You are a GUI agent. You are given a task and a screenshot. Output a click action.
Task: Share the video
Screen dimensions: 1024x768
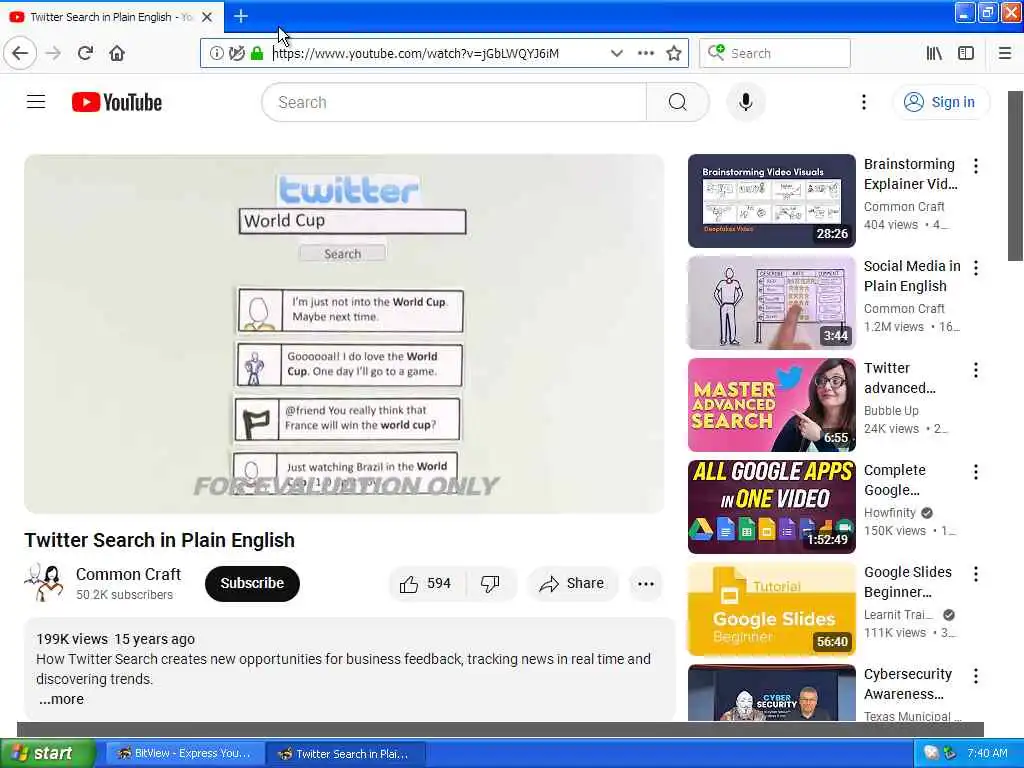571,584
